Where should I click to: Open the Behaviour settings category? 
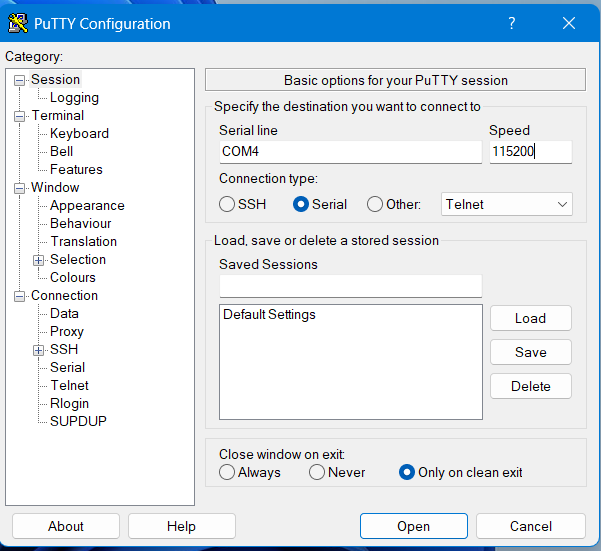tap(80, 223)
